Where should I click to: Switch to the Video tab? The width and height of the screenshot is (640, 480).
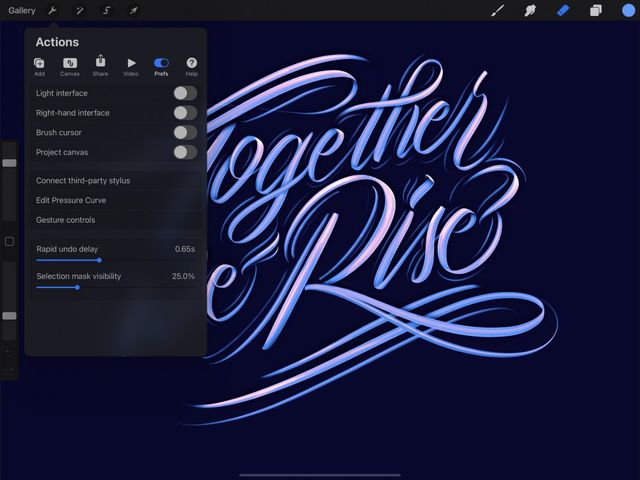click(x=131, y=66)
